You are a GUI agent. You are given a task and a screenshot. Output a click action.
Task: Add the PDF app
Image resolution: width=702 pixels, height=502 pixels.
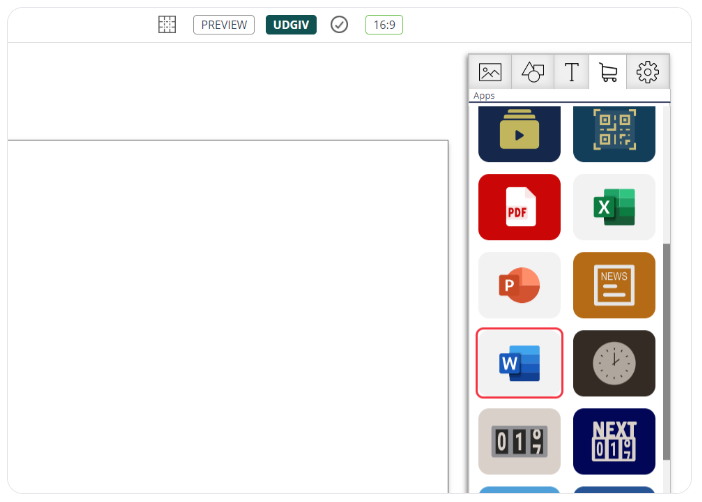[519, 207]
